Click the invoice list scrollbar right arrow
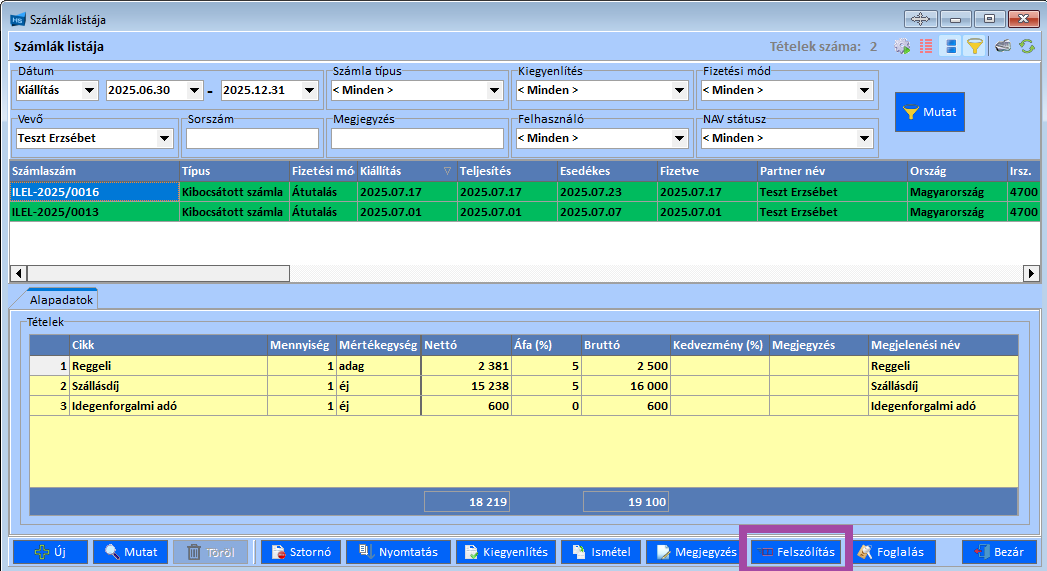The image size is (1047, 571). 1032,273
